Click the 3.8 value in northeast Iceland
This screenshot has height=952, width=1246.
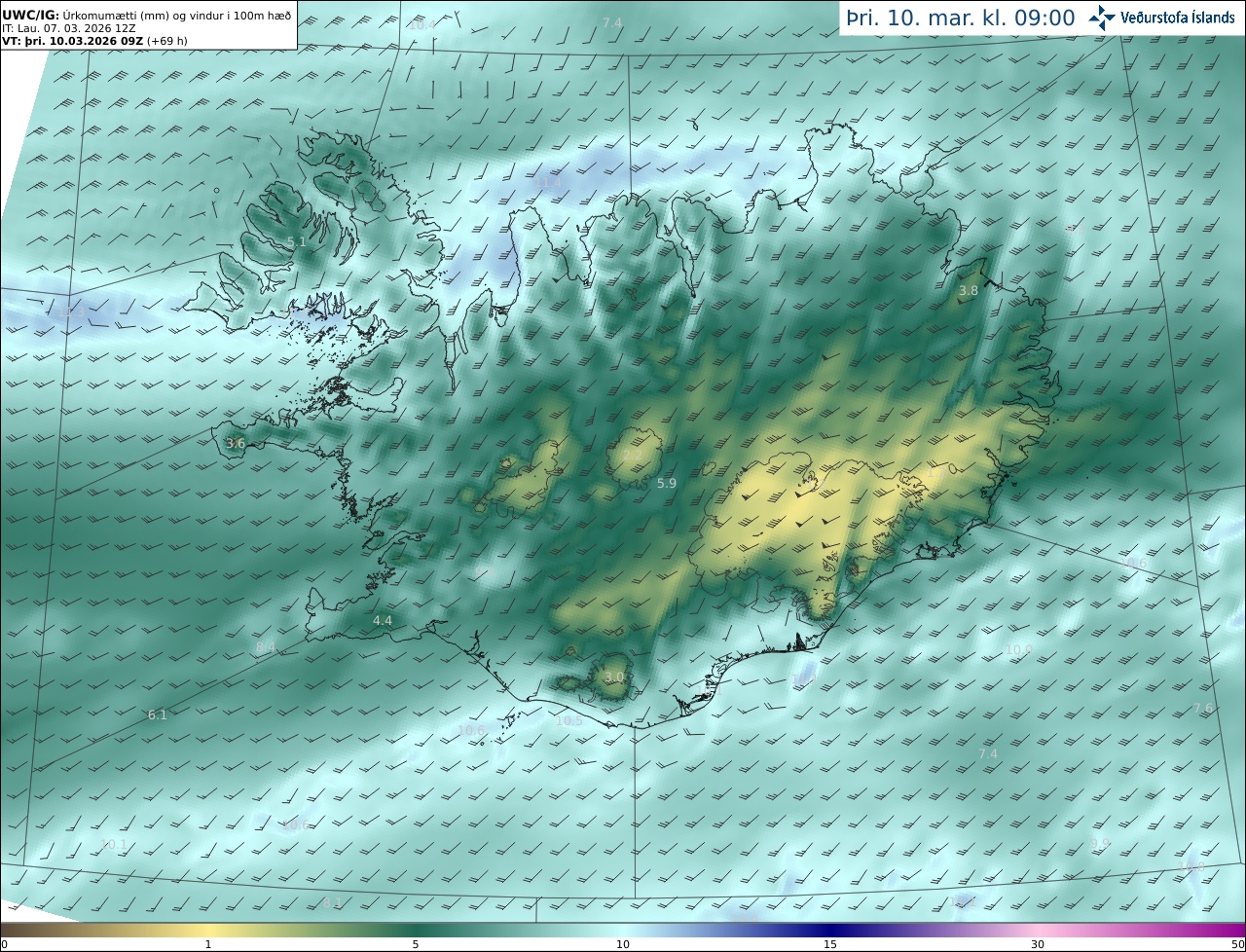(969, 290)
